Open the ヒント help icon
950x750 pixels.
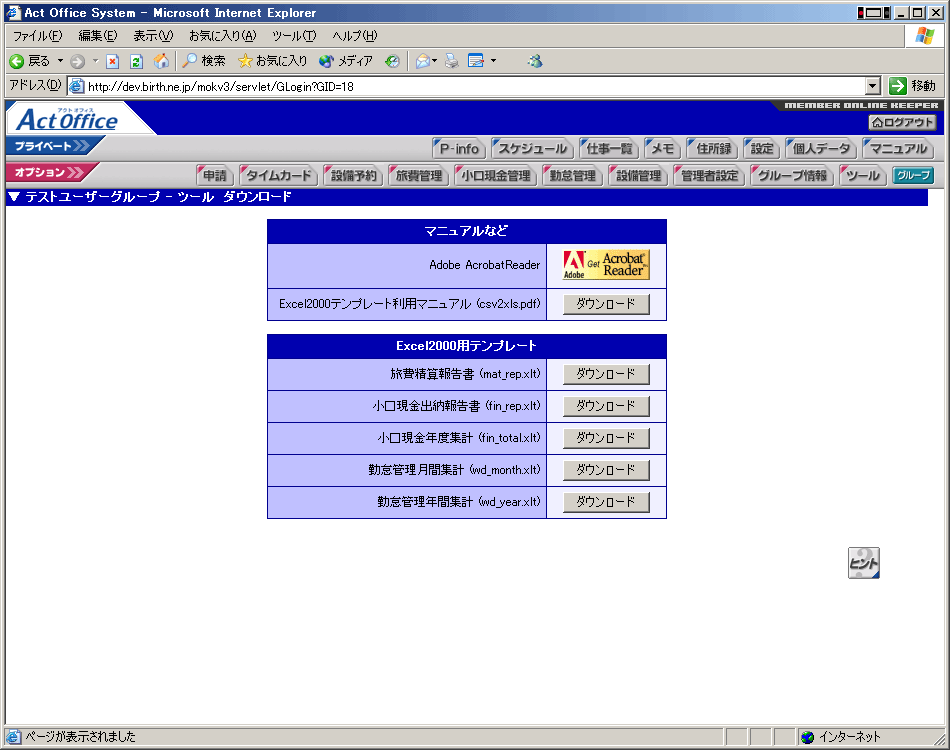tap(863, 563)
